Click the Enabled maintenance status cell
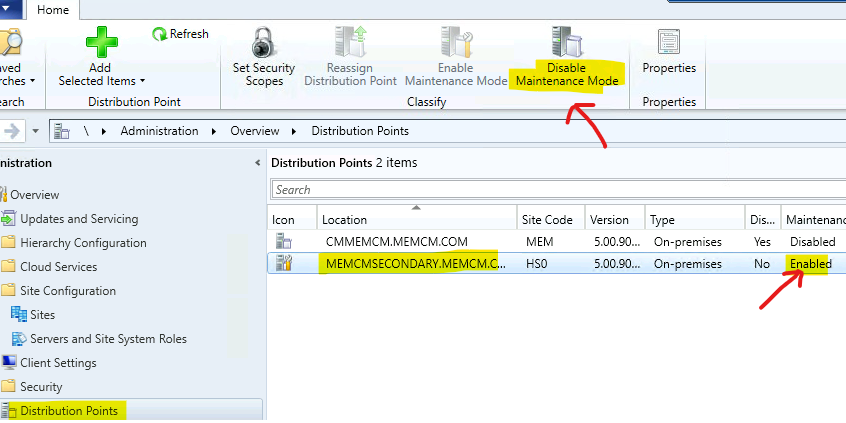This screenshot has width=846, height=423. (x=810, y=264)
